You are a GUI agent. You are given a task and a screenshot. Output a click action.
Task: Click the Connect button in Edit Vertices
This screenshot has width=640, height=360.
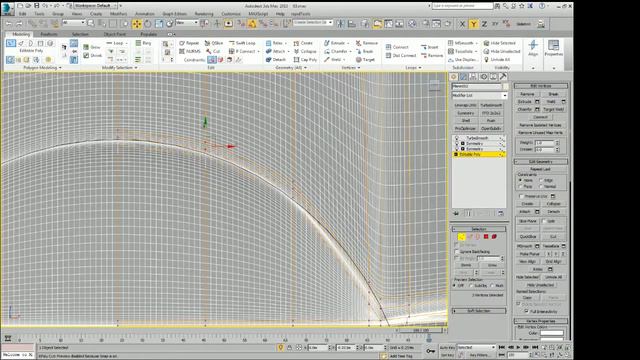pyautogui.click(x=540, y=117)
